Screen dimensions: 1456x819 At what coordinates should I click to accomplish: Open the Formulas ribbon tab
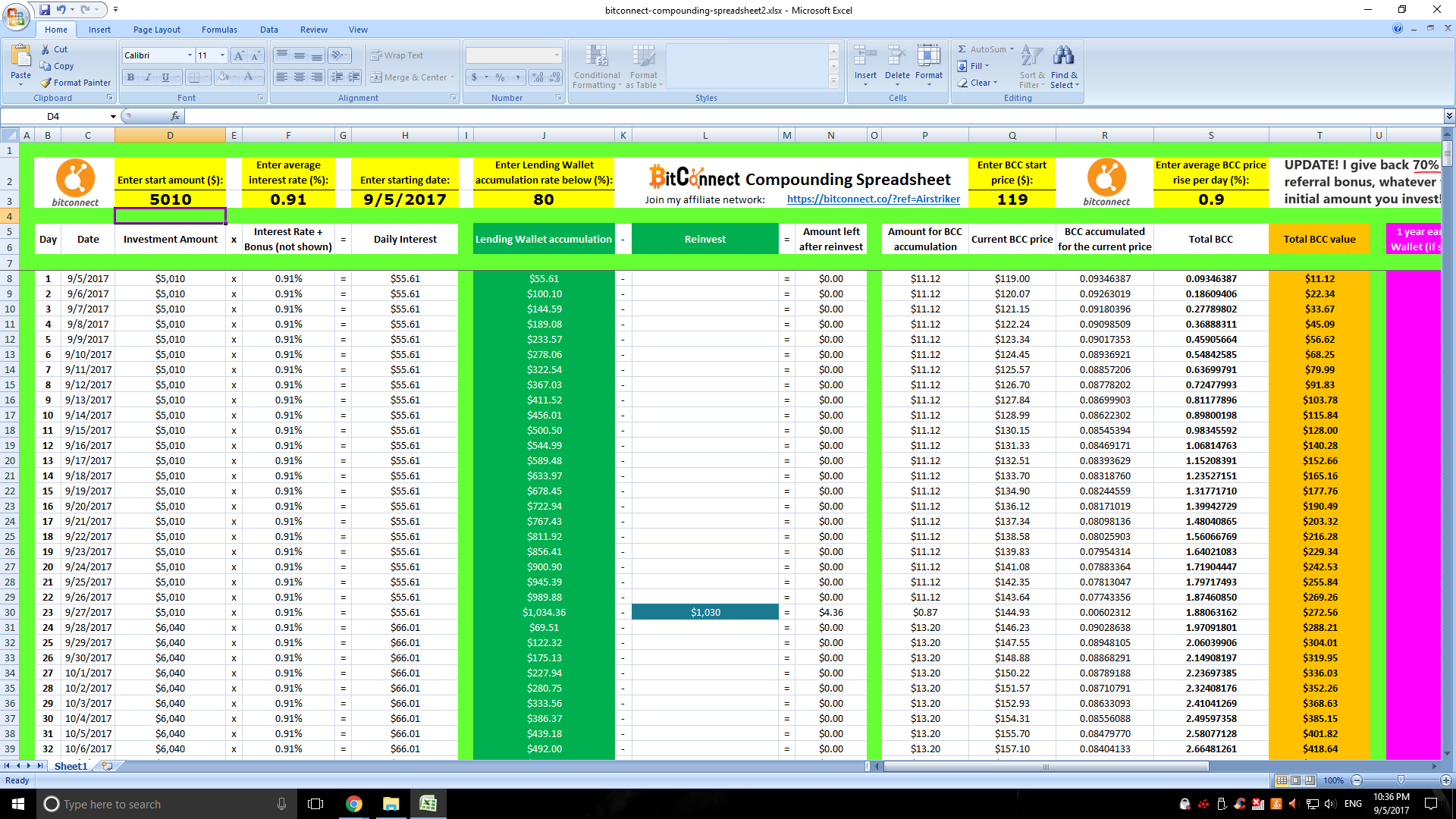(x=219, y=30)
